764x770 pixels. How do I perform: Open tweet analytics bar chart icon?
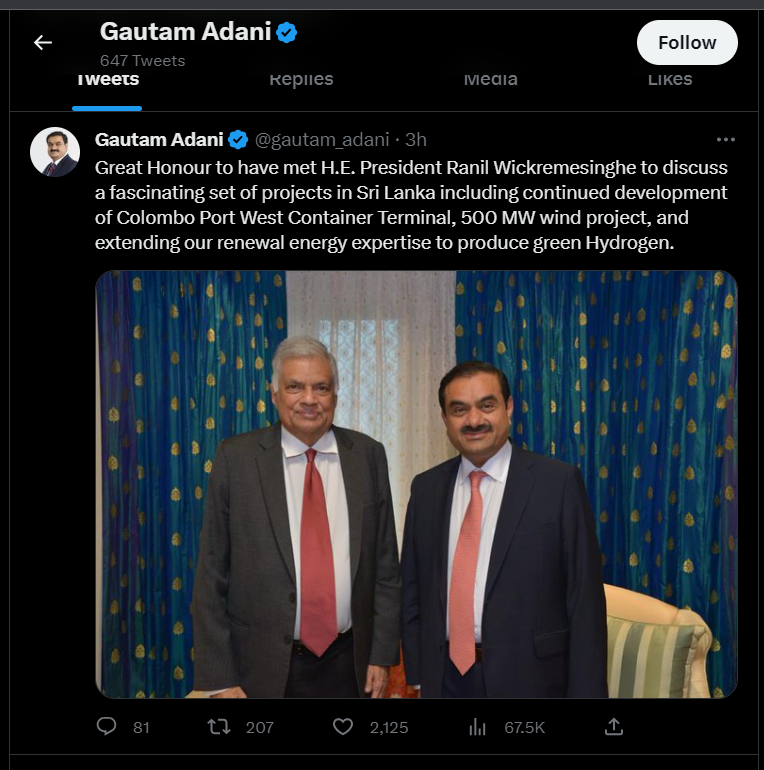point(478,727)
